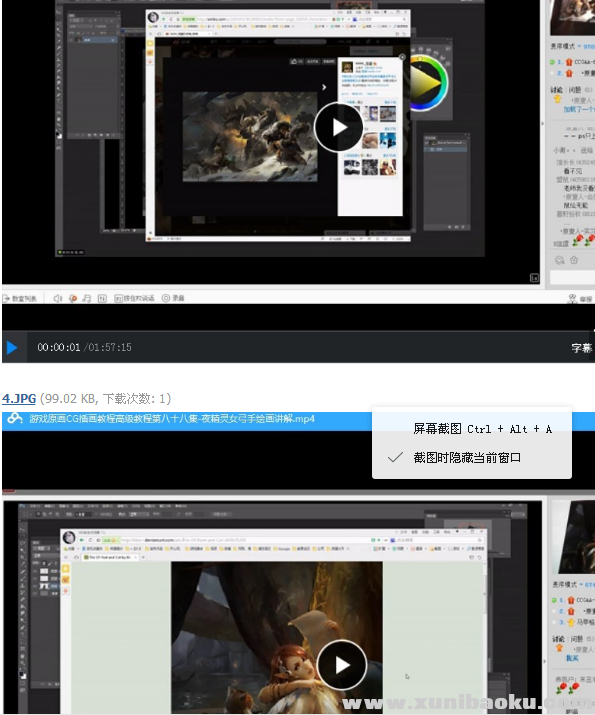Switch to the 讨论 tab in the lower chat panel
Viewport: 595px width, 715px height.
559,638
